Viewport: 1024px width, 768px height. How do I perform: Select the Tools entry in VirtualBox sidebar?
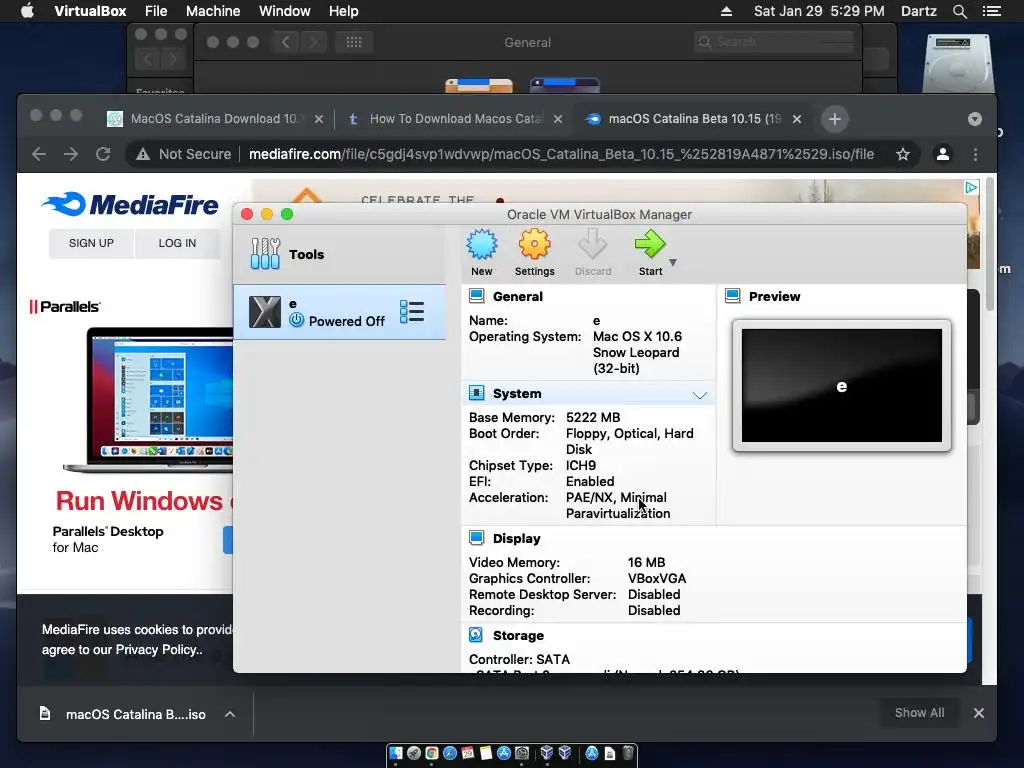pos(340,254)
